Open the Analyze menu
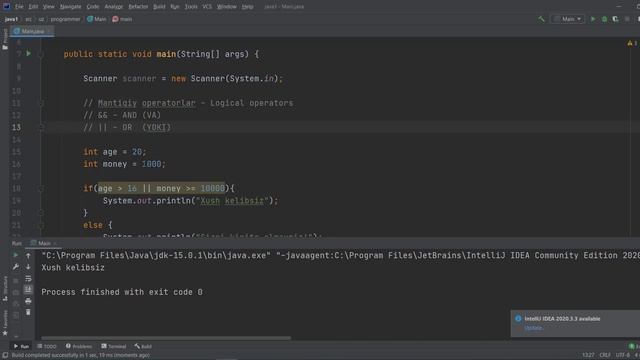The height and width of the screenshot is (360, 640). tap(113, 7)
